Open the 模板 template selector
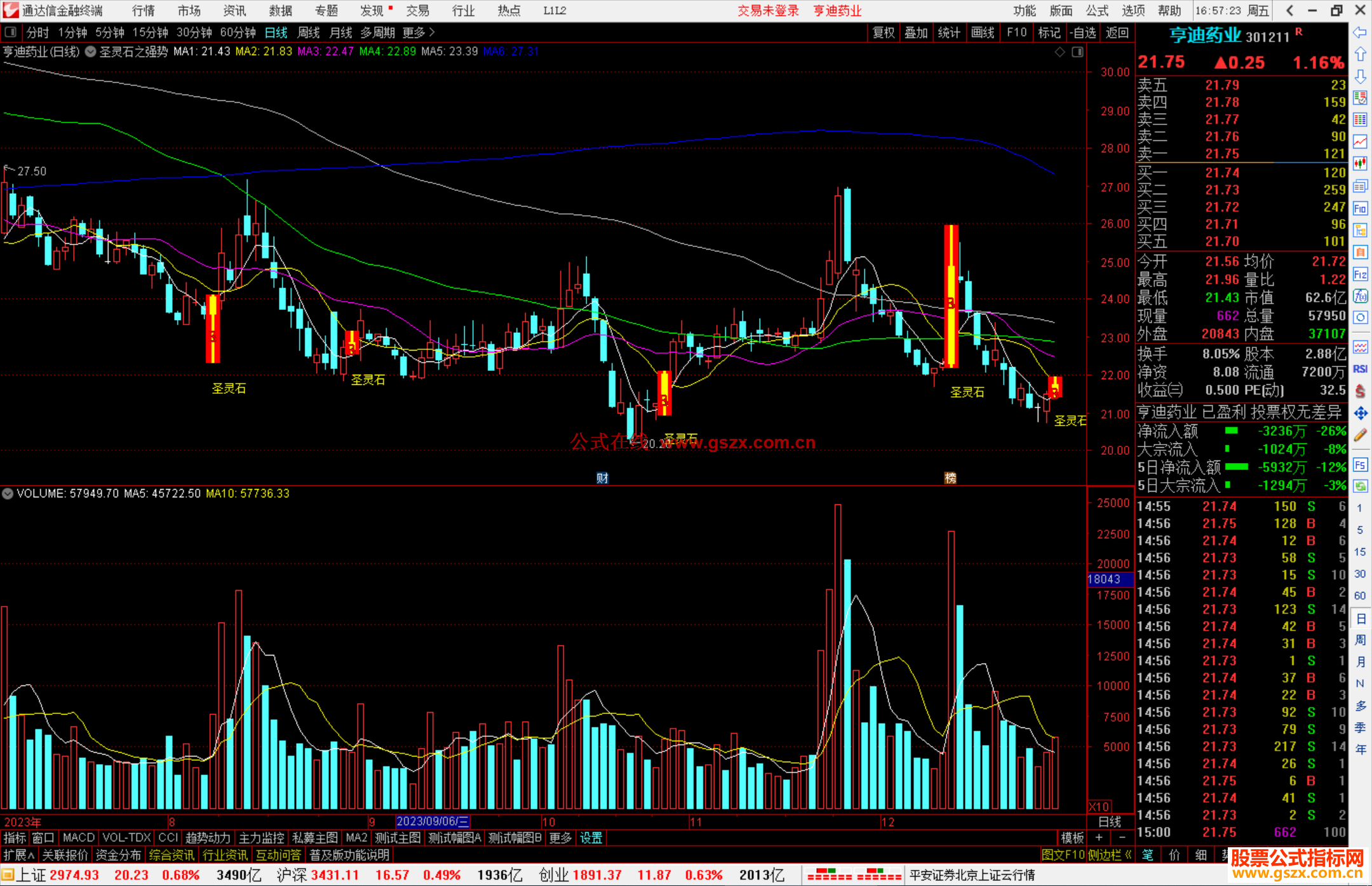This screenshot has width=1372, height=886. pos(1073,838)
